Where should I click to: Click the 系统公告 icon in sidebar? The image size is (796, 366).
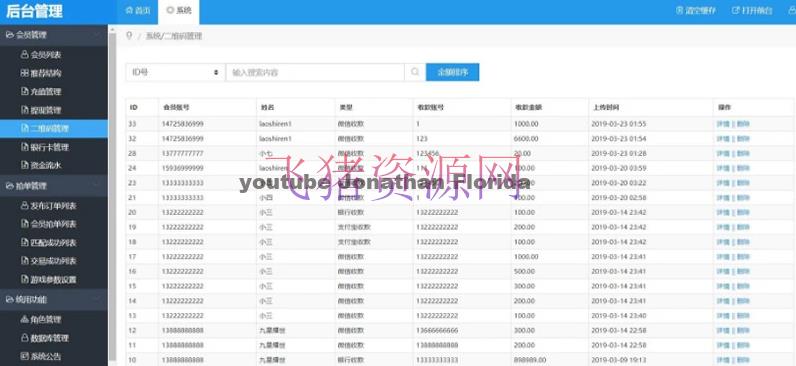click(24, 356)
